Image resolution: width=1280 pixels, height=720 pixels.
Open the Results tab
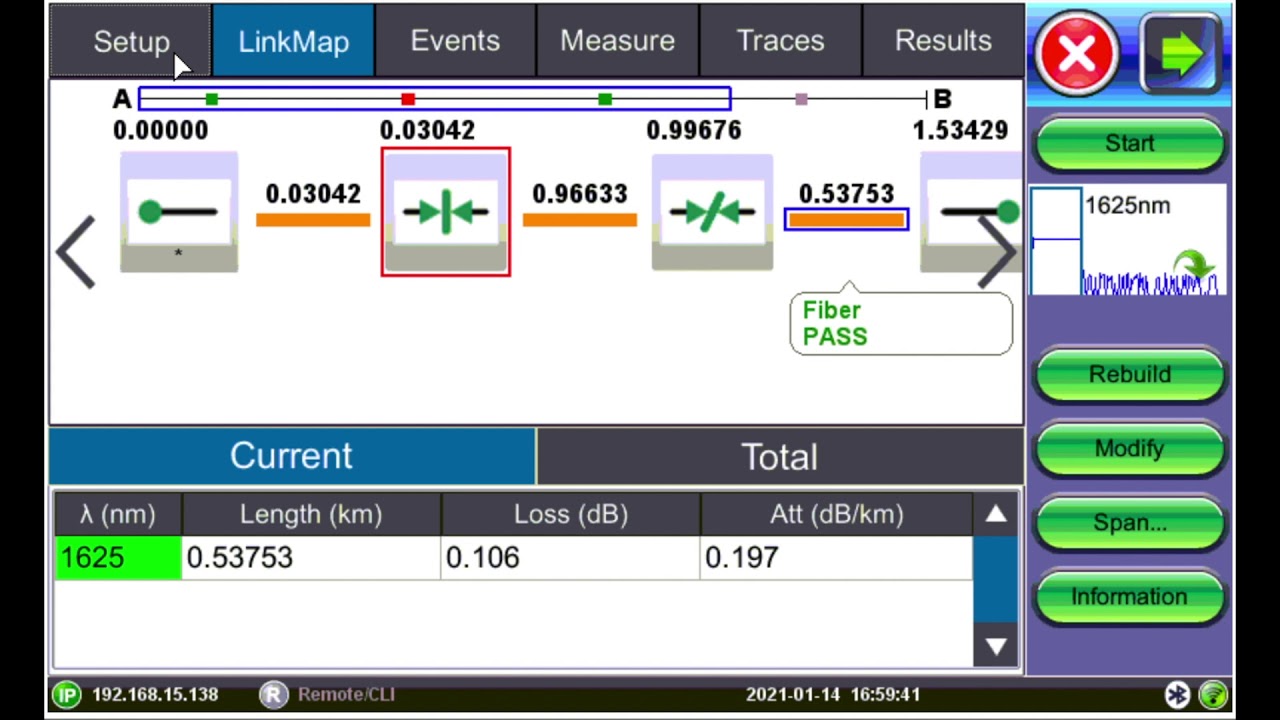pyautogui.click(x=943, y=41)
